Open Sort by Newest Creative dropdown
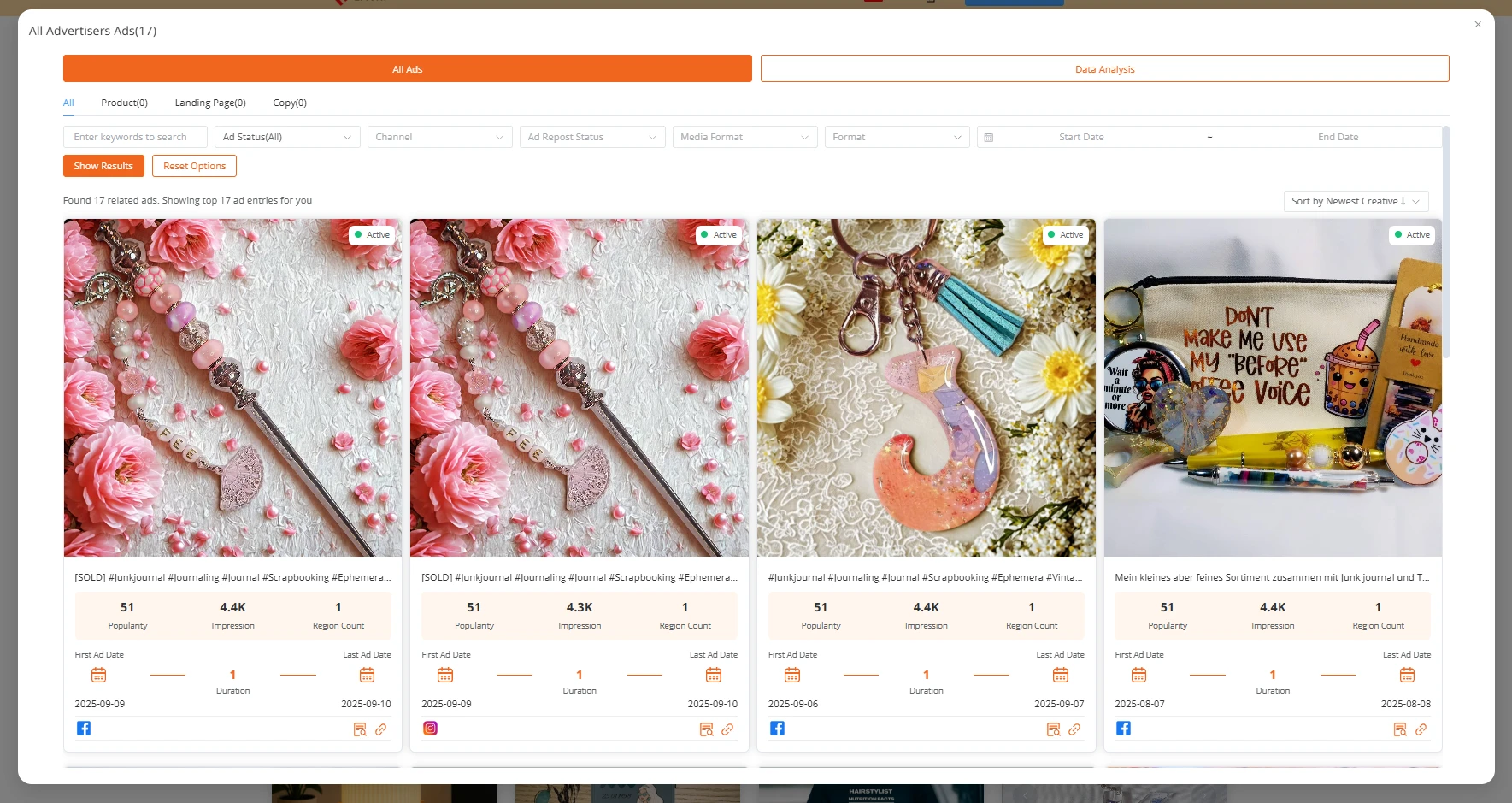 [x=1356, y=201]
